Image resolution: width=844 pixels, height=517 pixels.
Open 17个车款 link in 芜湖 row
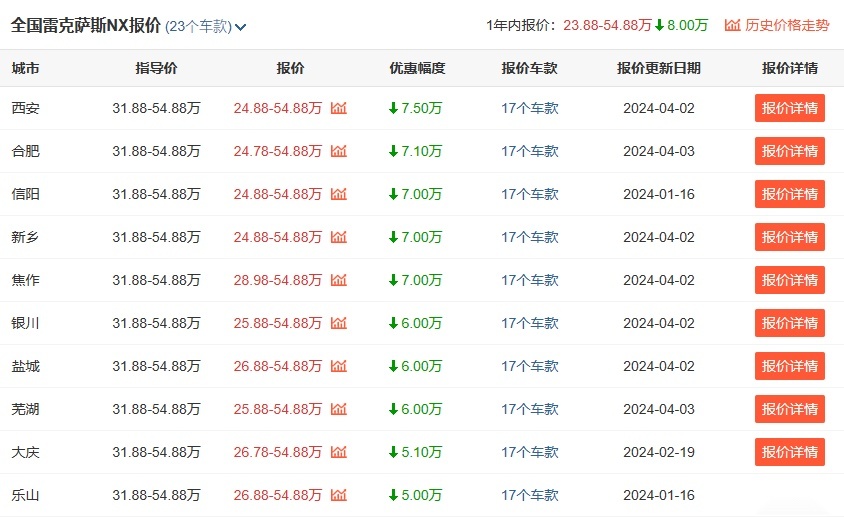point(530,410)
